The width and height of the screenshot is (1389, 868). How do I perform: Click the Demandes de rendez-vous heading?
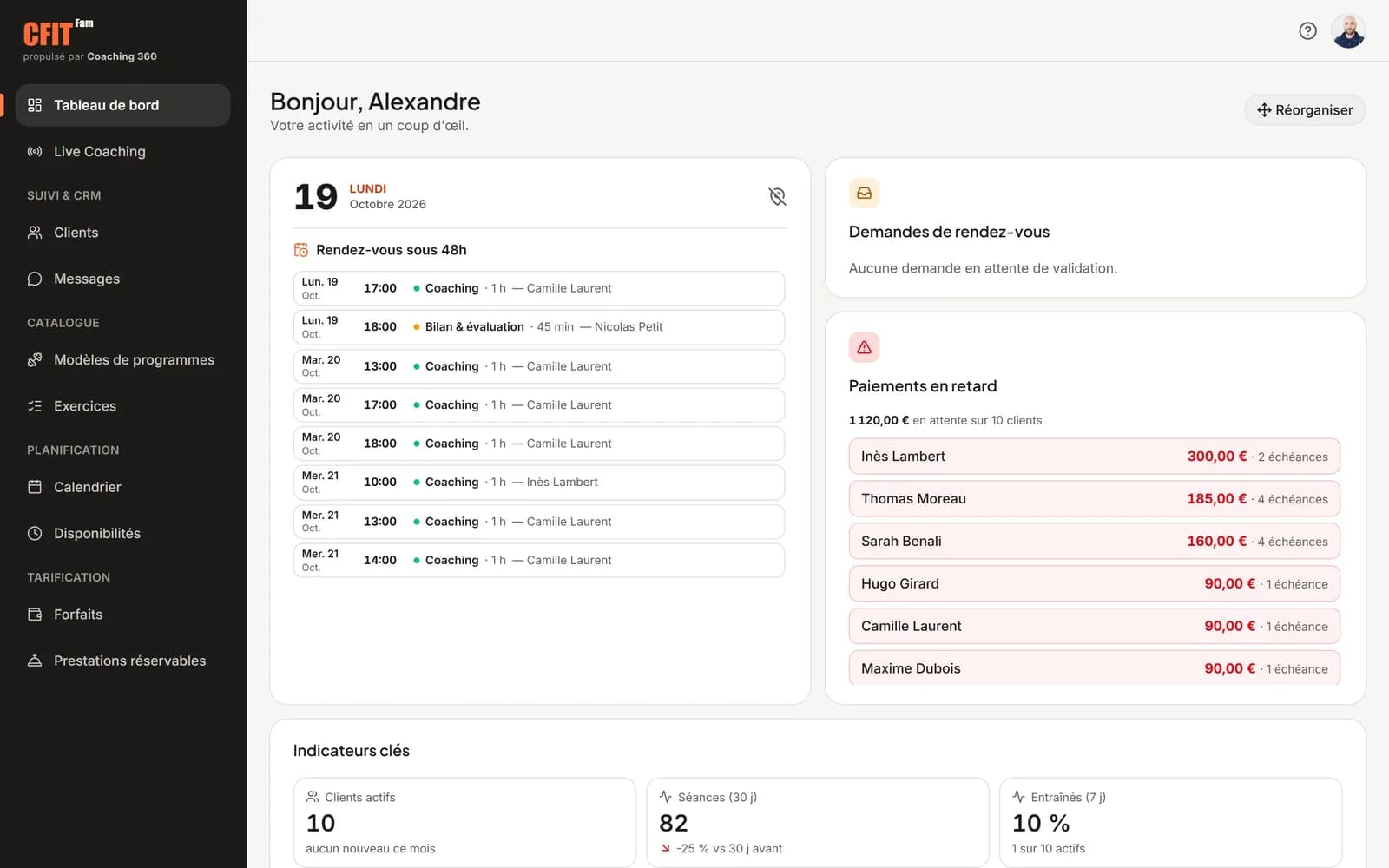click(x=949, y=232)
